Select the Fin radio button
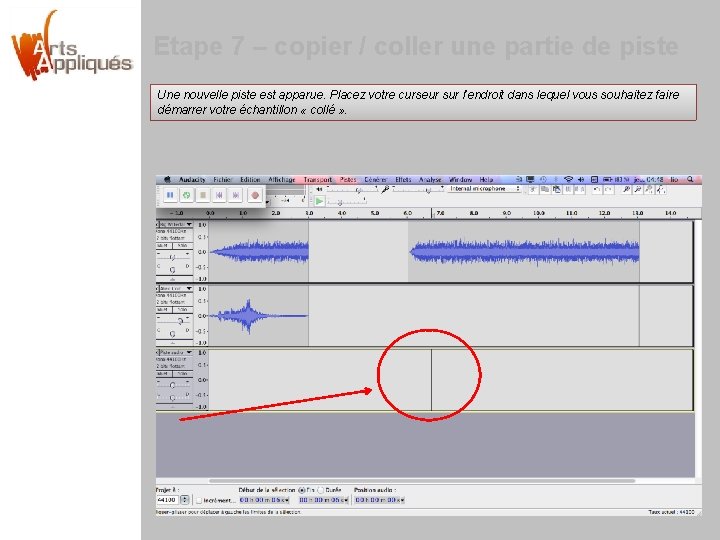 302,490
